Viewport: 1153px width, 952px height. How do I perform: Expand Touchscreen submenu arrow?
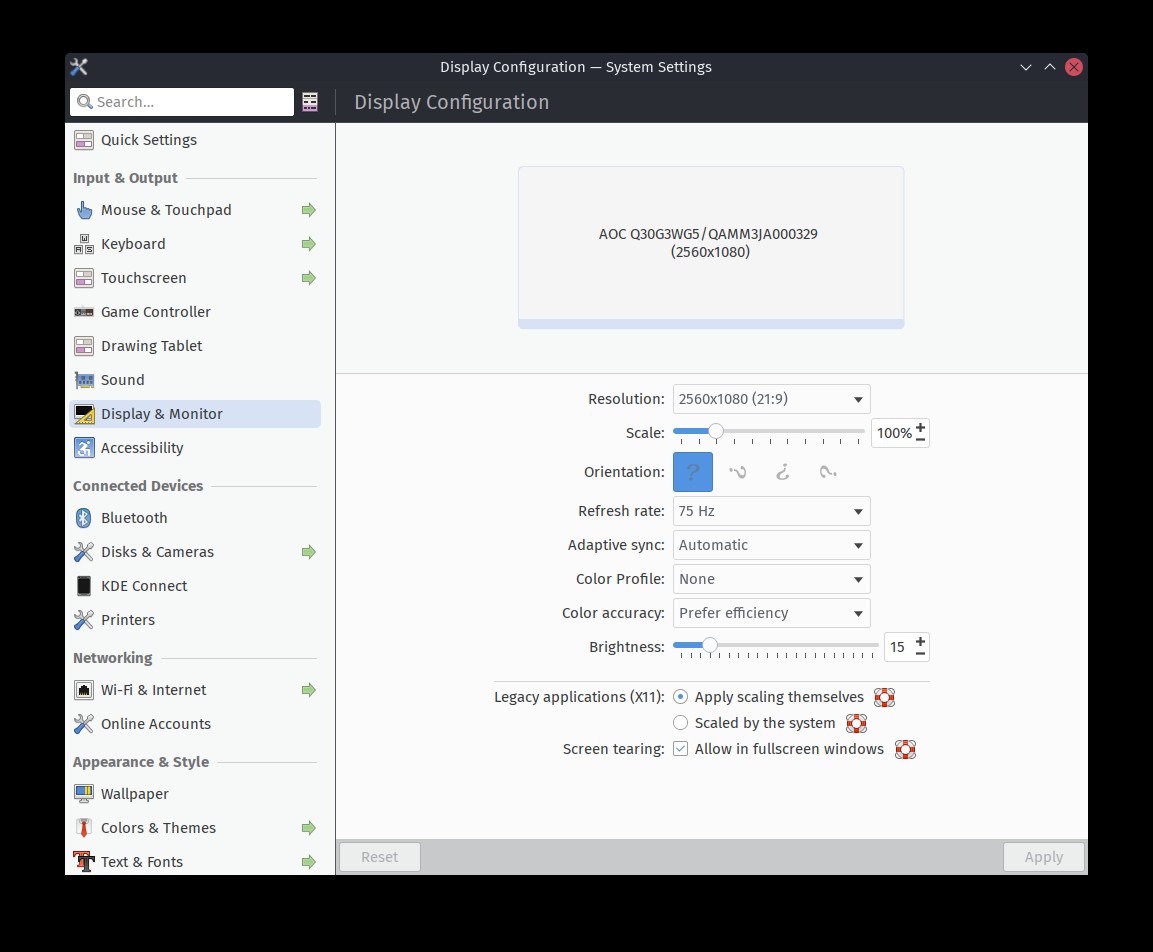(309, 278)
